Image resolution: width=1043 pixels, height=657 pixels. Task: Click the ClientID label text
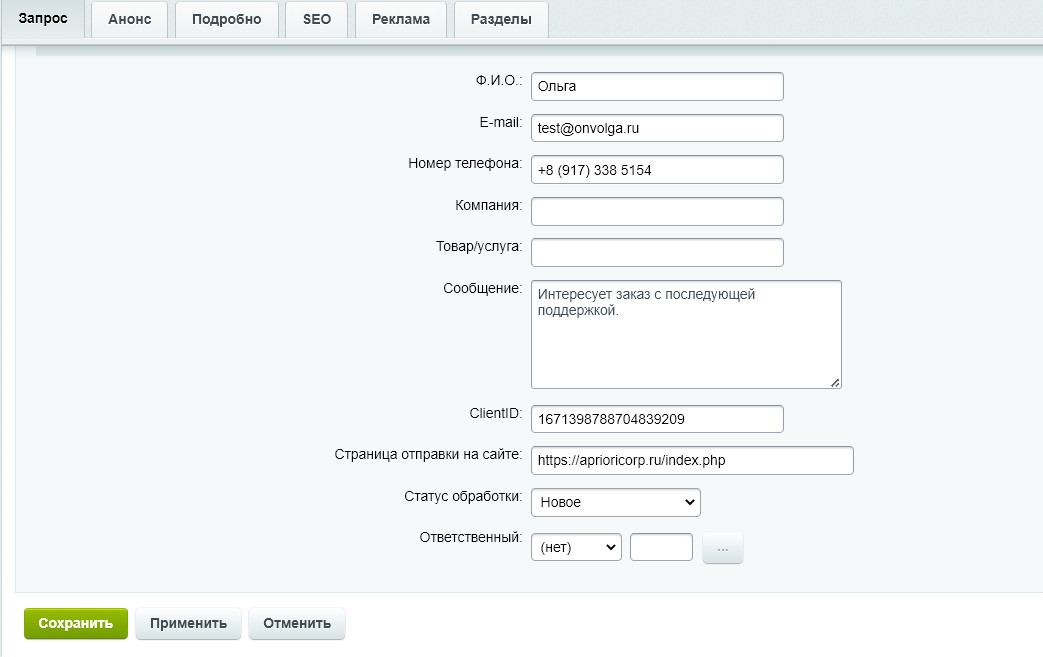(x=496, y=414)
